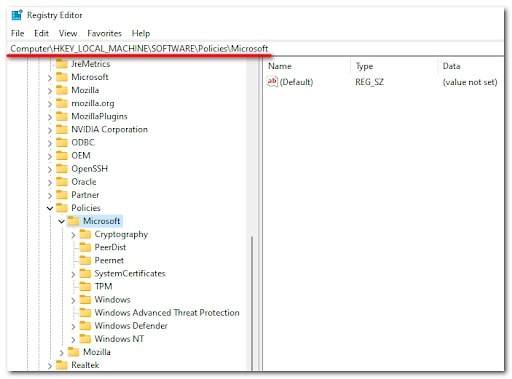Screen dimensions: 512x379
Task: Expand the Cryptography key
Action: pos(73,235)
